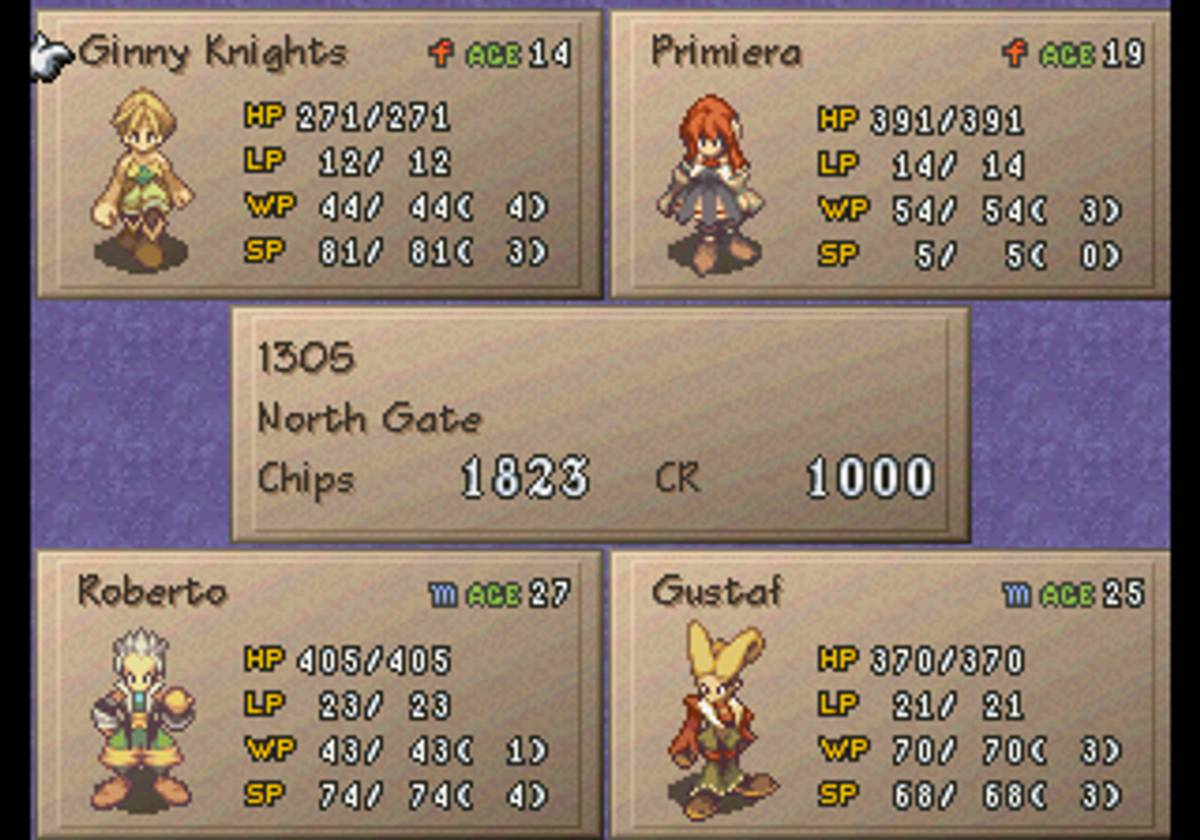Select Roberto's character sprite

click(142, 719)
